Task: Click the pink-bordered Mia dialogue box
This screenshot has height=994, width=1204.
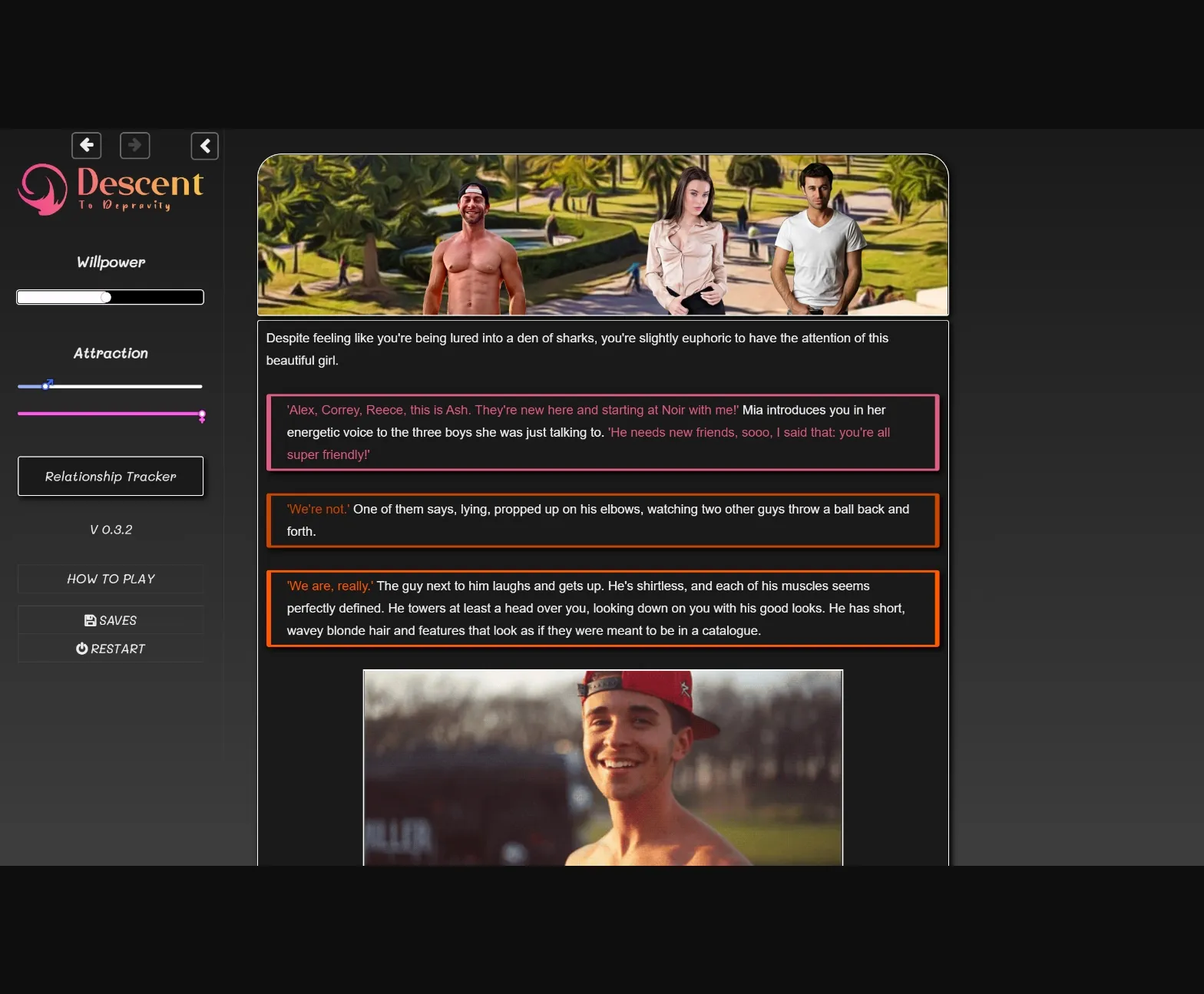Action: click(603, 432)
